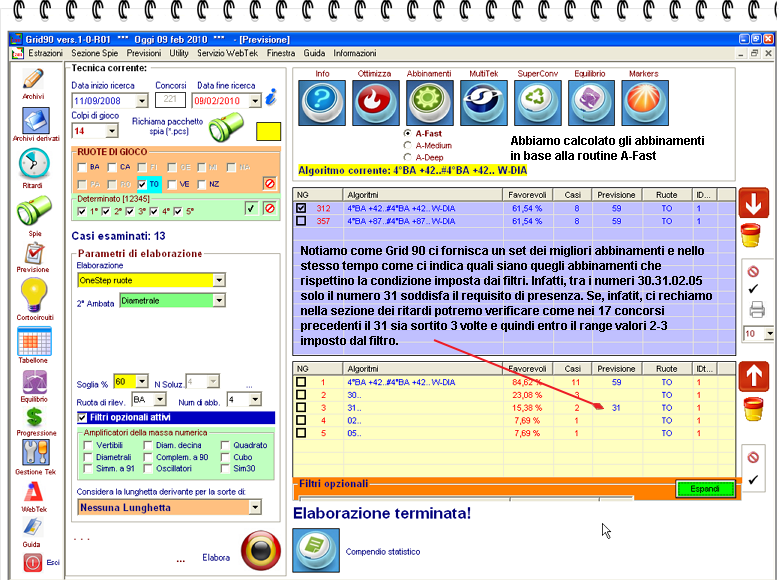Viewport: 779px width, 580px height.
Task: Click the Abbinamenti gear button
Action: [430, 103]
